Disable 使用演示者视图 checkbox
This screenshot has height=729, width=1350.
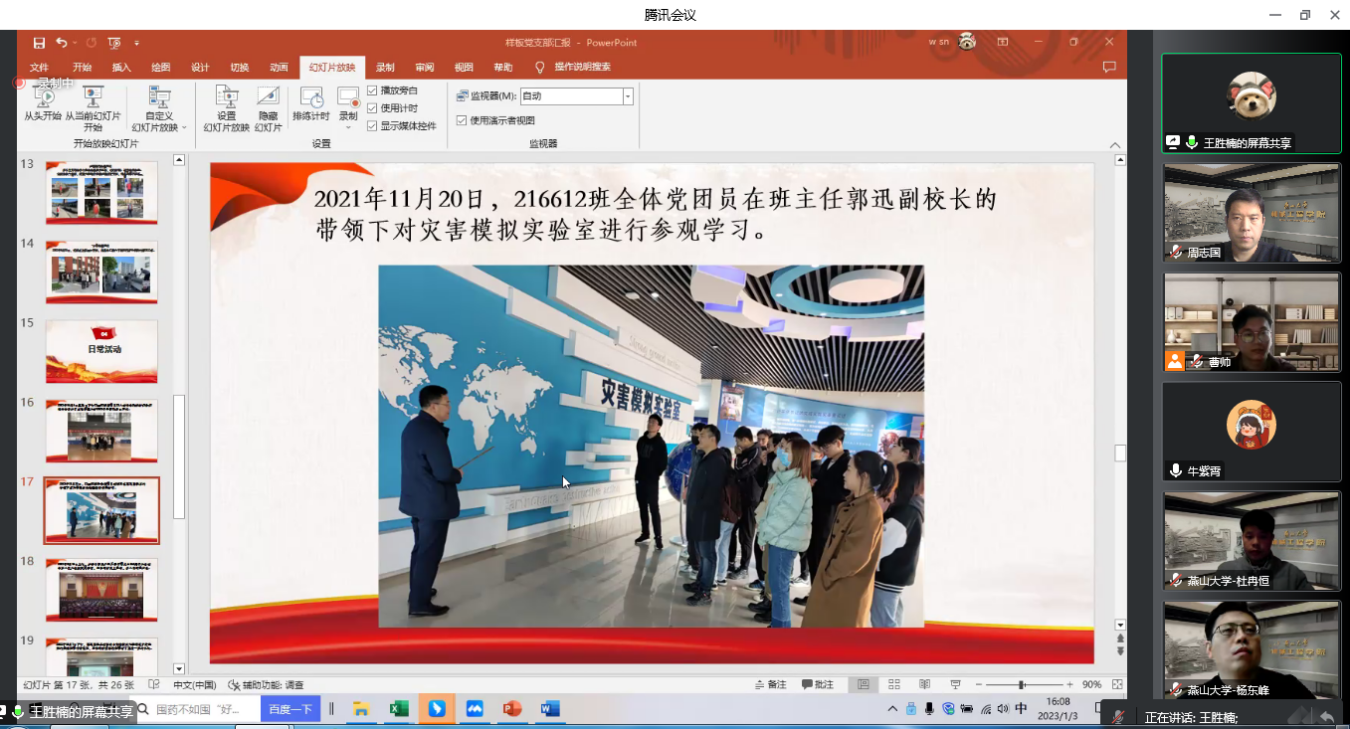[x=462, y=120]
